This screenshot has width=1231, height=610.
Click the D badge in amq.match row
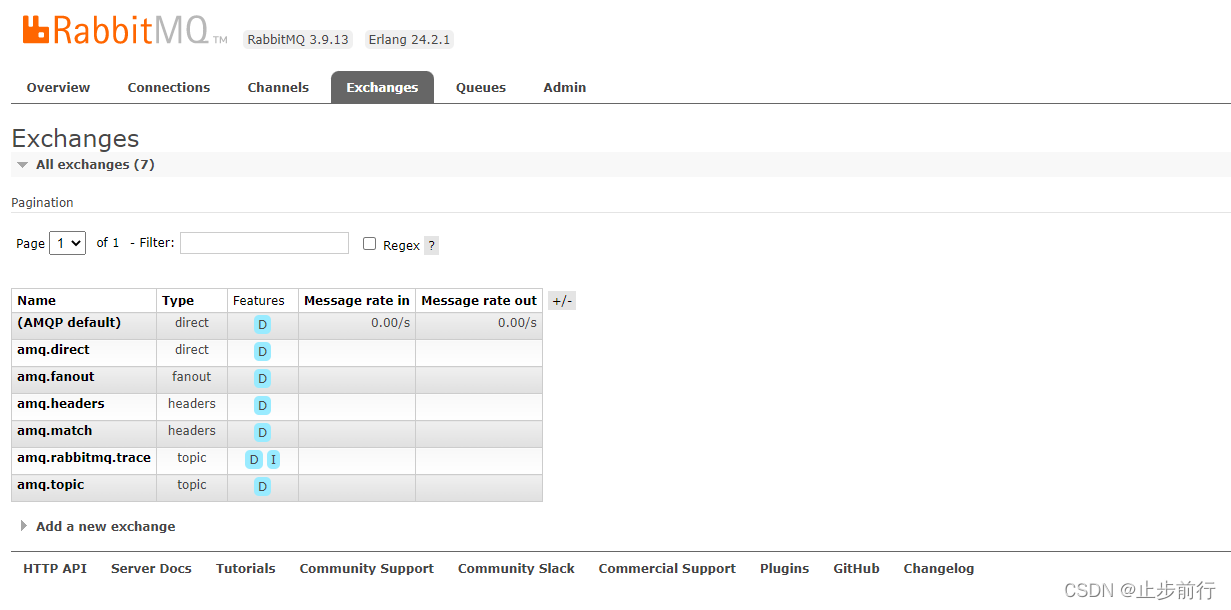(x=262, y=433)
